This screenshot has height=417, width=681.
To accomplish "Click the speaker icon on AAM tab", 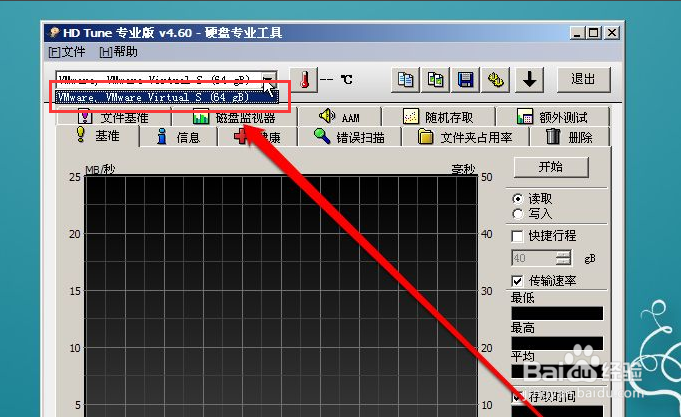I will (327, 116).
